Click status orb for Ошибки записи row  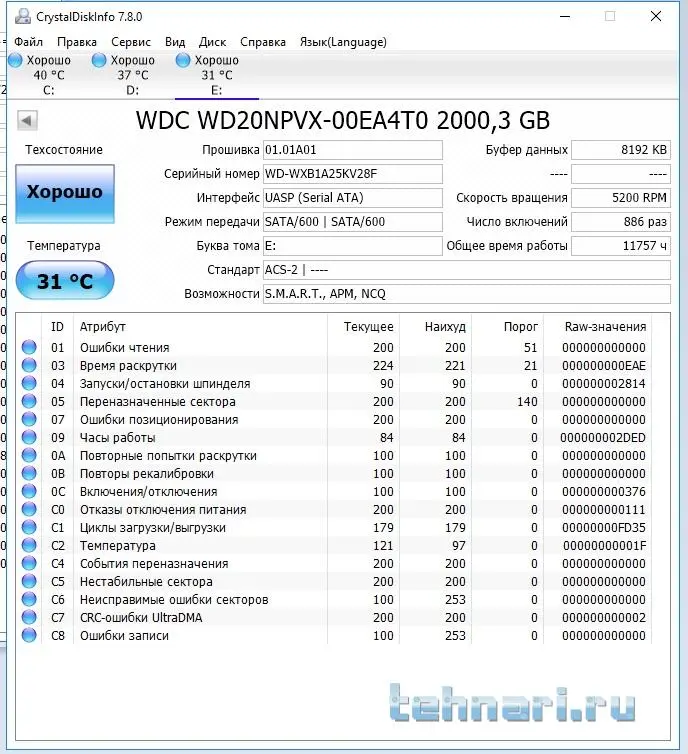29,635
